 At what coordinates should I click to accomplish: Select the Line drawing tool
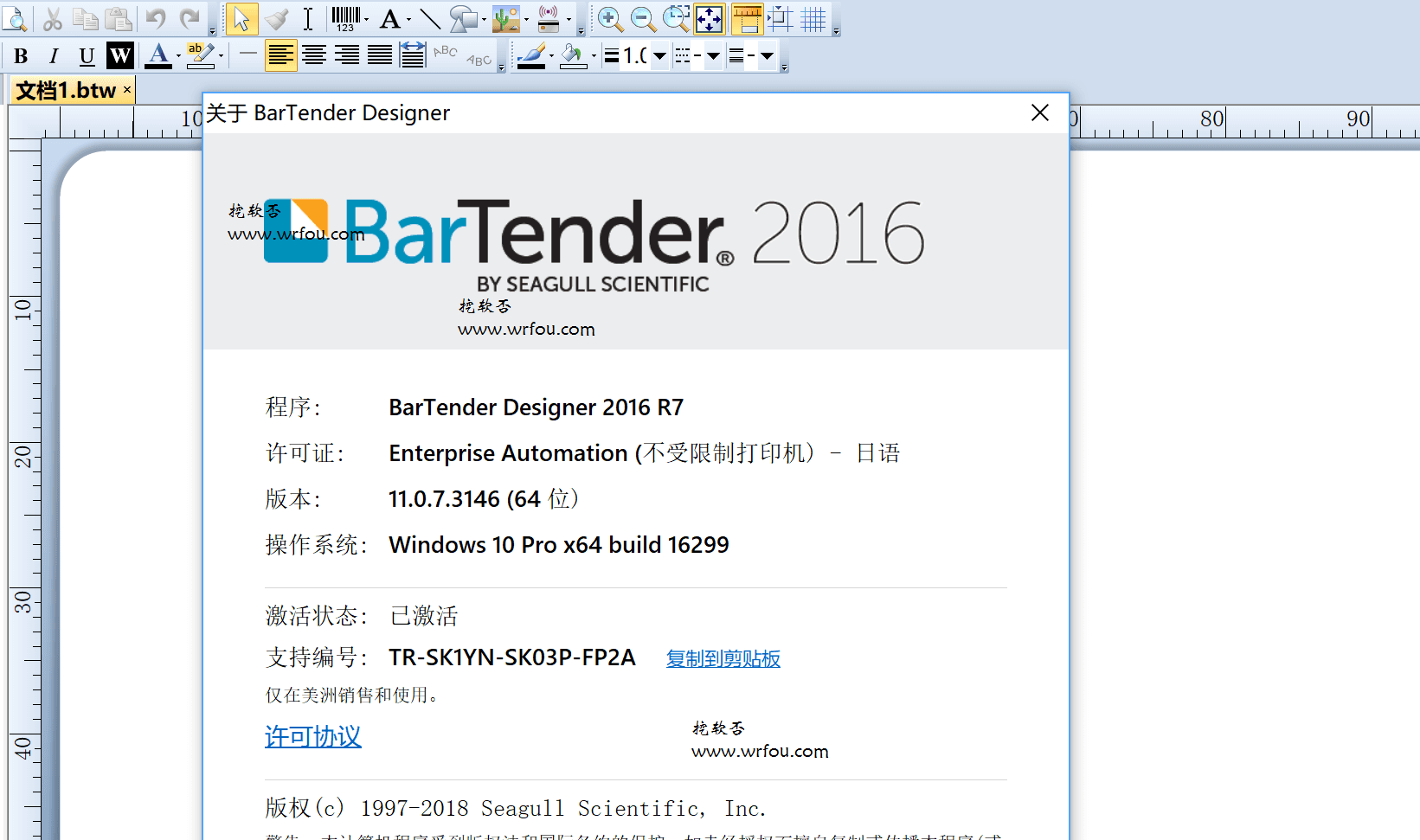coord(430,18)
